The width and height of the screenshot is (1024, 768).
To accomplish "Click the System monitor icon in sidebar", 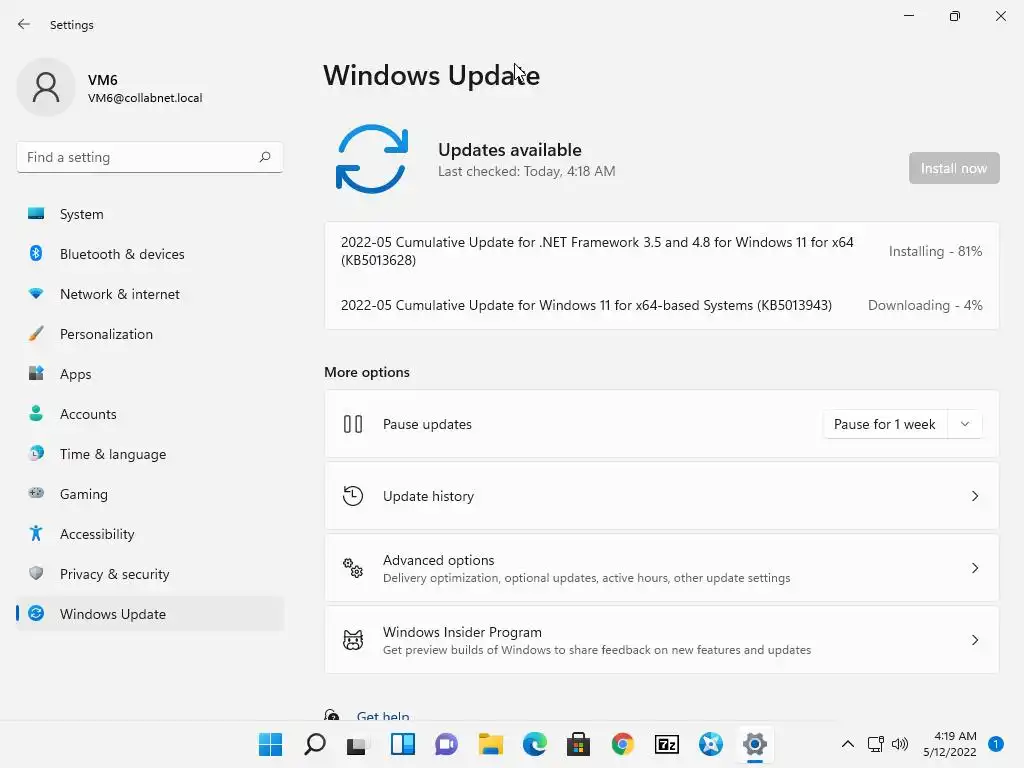I will pos(36,214).
